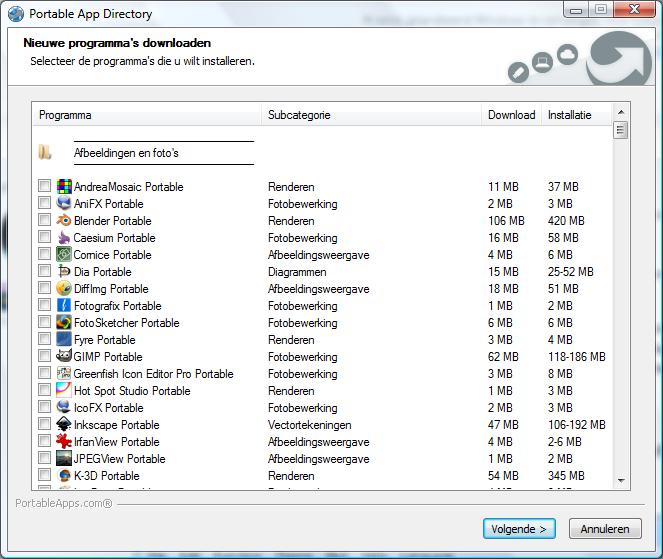Click the Cornice Portable icon
The width and height of the screenshot is (663, 559).
coord(64,254)
